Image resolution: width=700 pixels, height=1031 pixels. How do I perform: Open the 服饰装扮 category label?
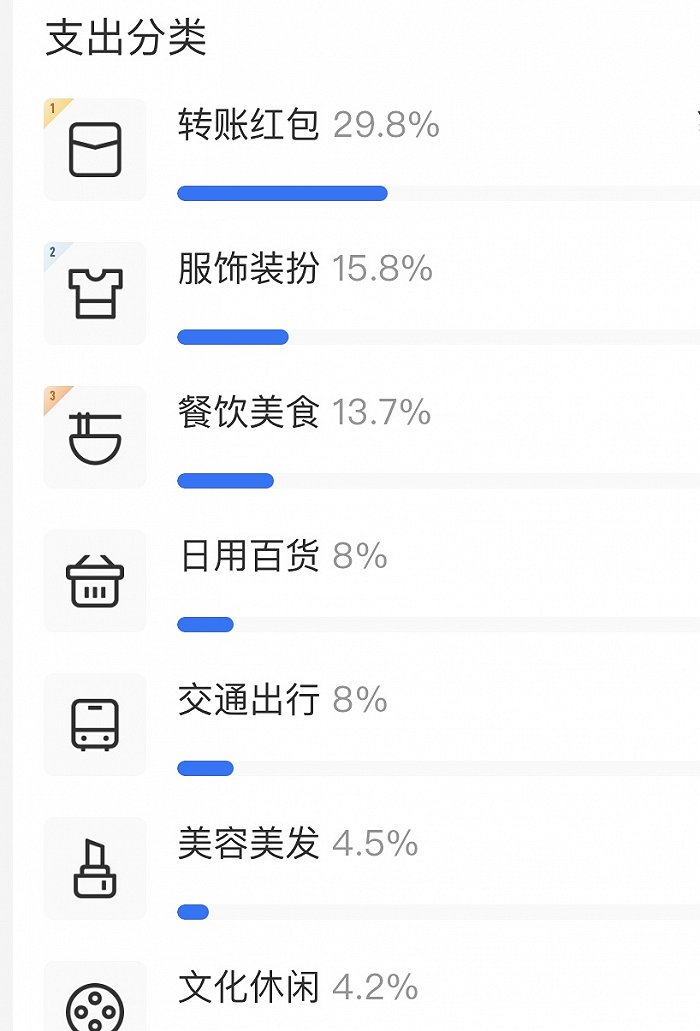(249, 268)
